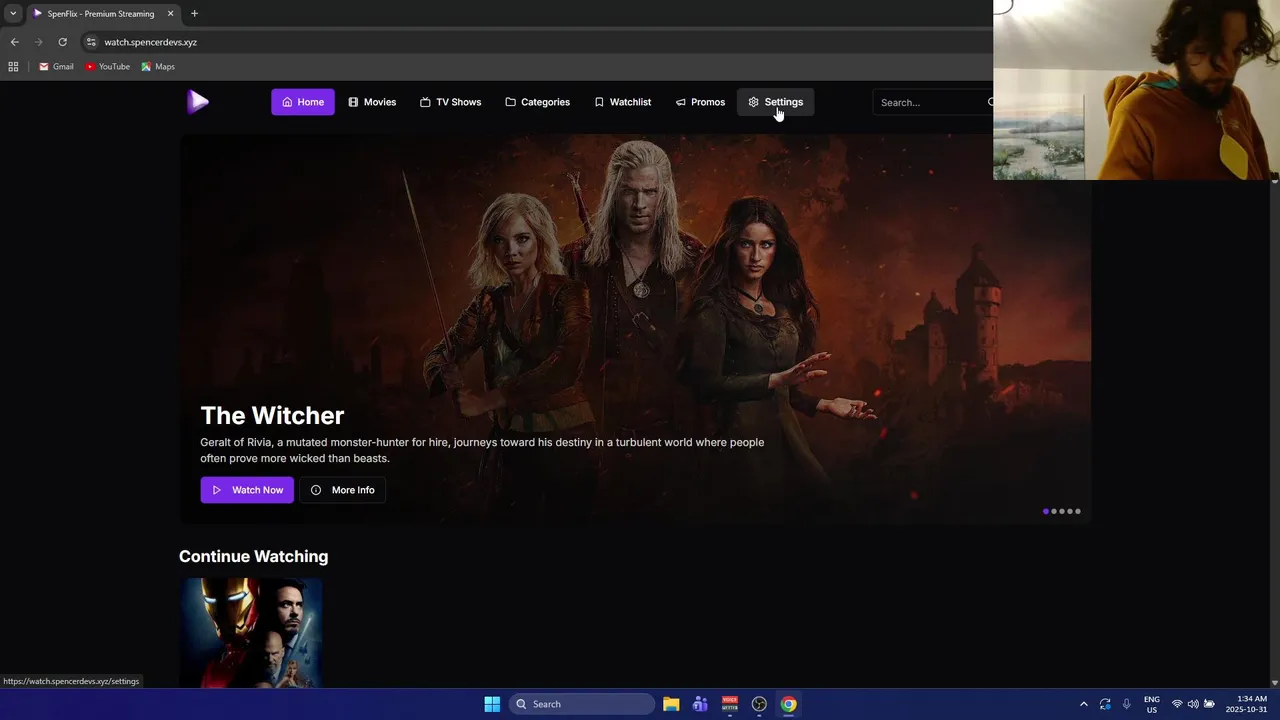
Task: Click the SpenFlix play logo
Action: pos(198,101)
